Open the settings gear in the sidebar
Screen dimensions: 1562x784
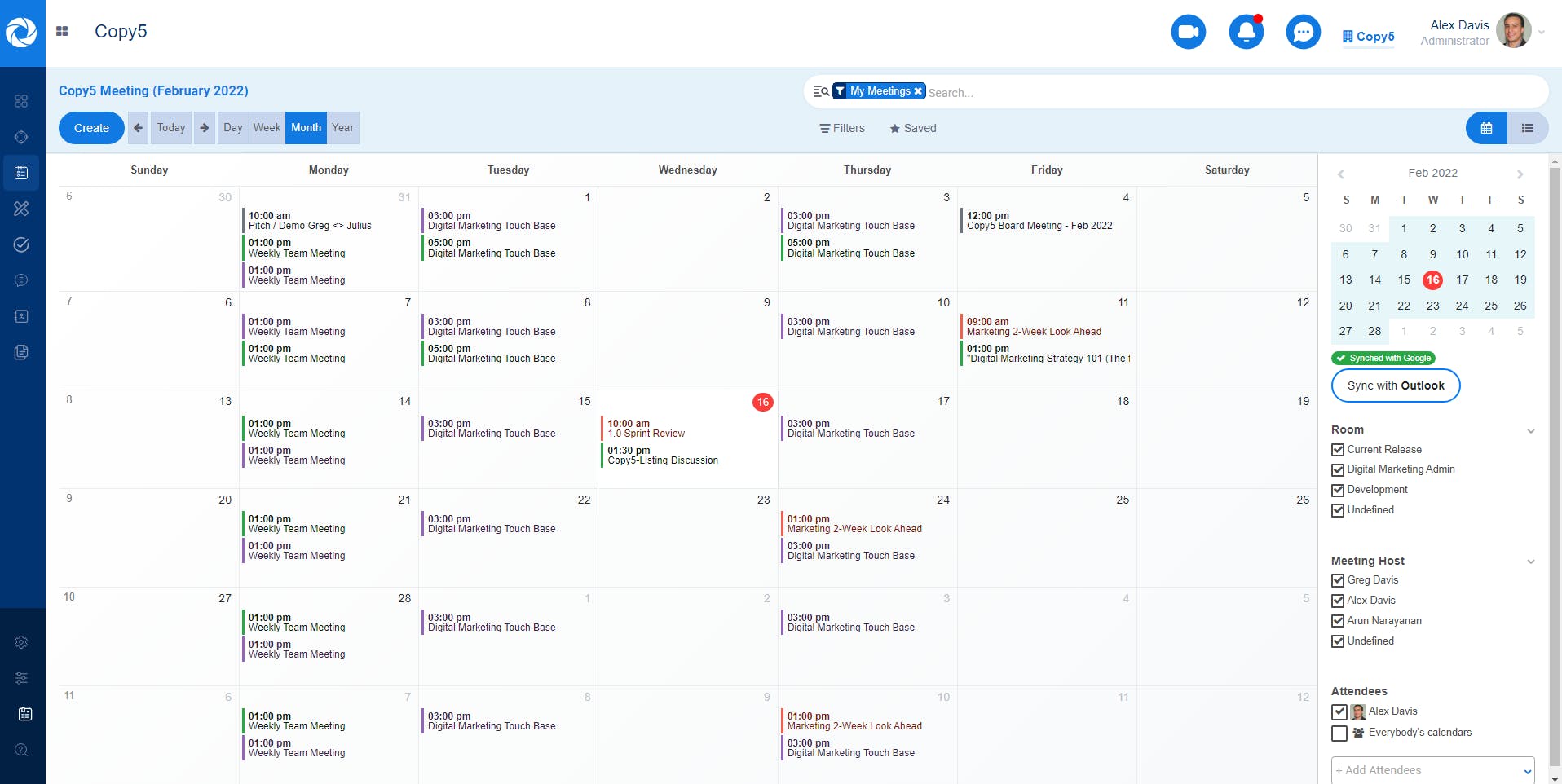[22, 642]
